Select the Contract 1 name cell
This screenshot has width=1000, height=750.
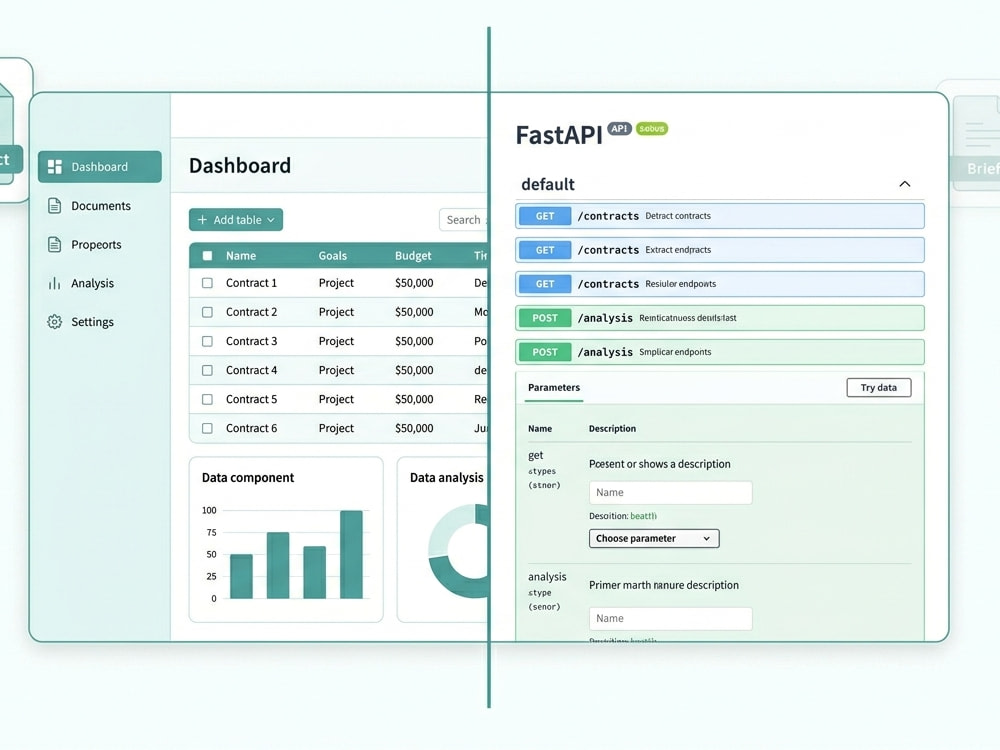click(251, 283)
